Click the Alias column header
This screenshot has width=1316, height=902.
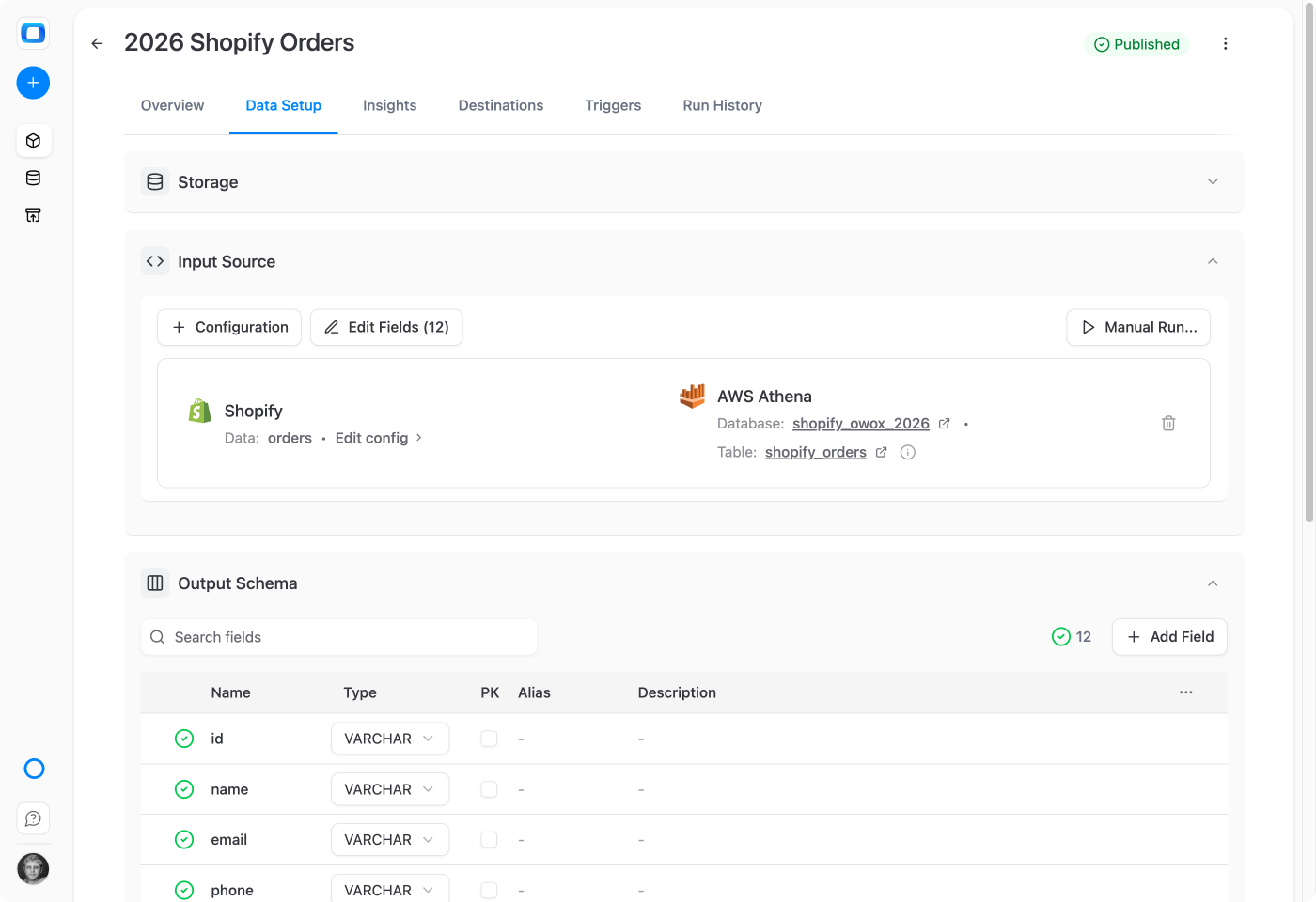click(x=534, y=692)
